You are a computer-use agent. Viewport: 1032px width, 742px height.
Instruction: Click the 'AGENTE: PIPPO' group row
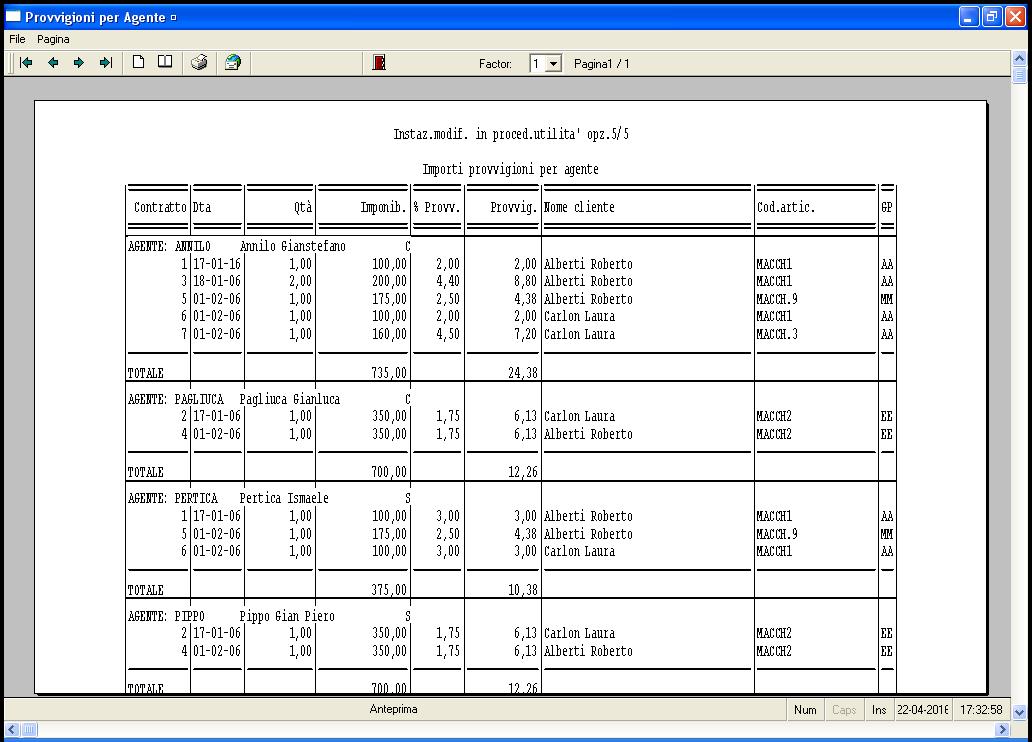click(x=269, y=616)
